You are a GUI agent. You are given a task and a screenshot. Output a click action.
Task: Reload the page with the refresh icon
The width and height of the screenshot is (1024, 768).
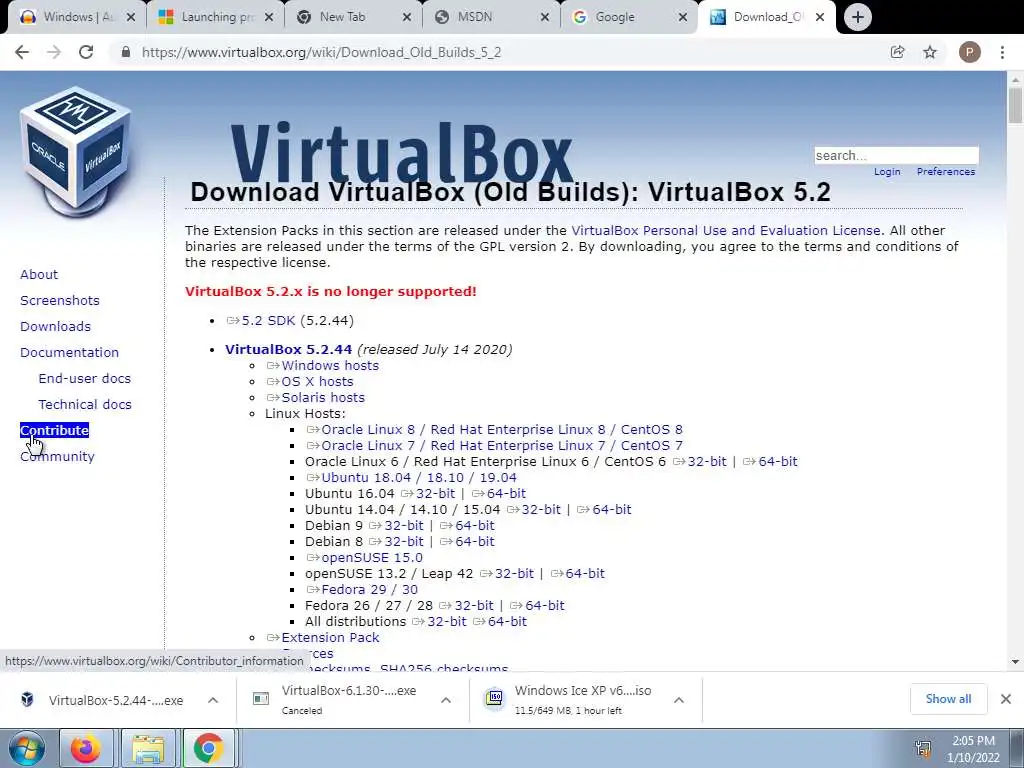86,52
